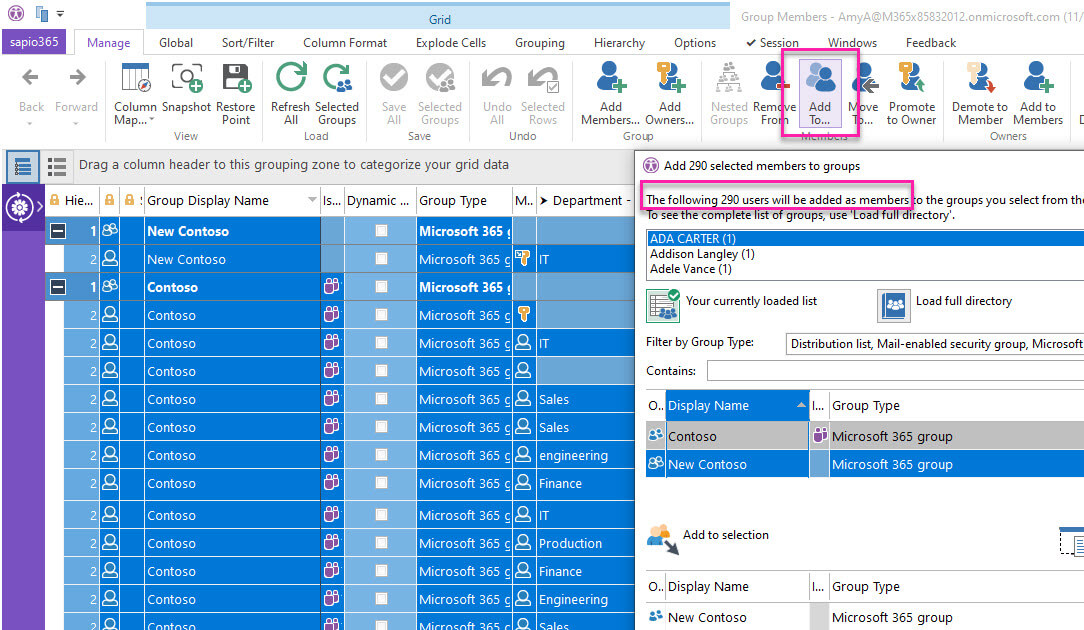Viewport: 1084px width, 630px height.
Task: Select New Contoso in the upper groups list
Action: point(865,465)
